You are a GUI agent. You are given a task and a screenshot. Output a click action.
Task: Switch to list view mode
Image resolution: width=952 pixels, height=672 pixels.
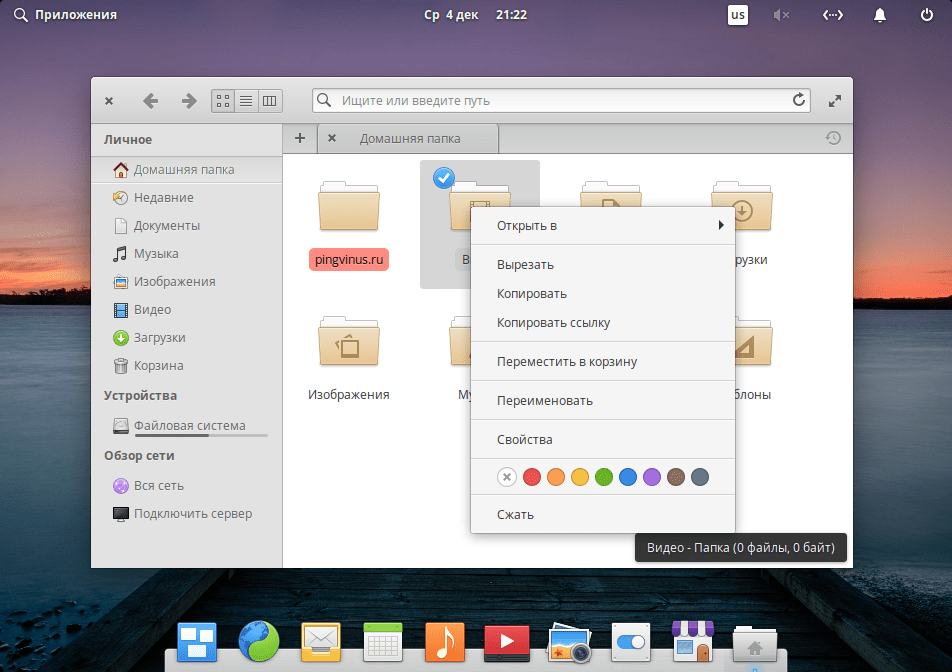(246, 101)
